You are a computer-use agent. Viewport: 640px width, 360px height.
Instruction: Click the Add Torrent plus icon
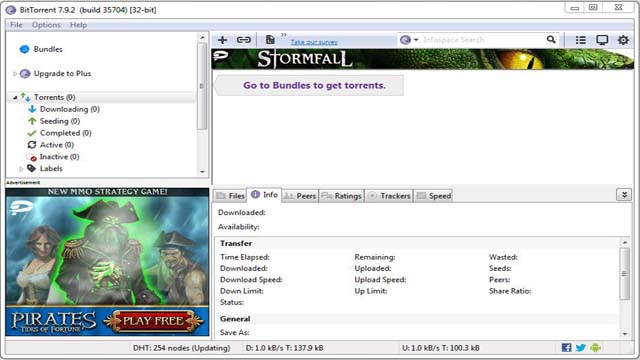pyautogui.click(x=222, y=40)
